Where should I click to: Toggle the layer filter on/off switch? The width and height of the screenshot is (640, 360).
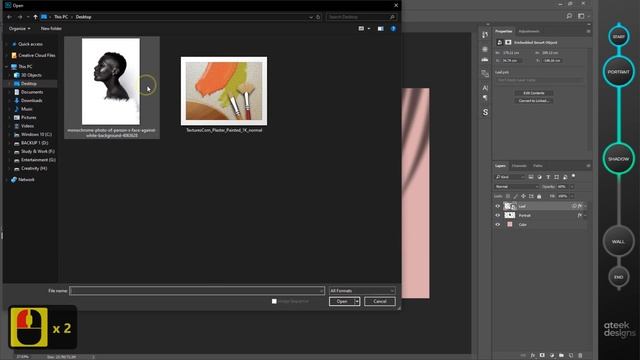(x=573, y=176)
